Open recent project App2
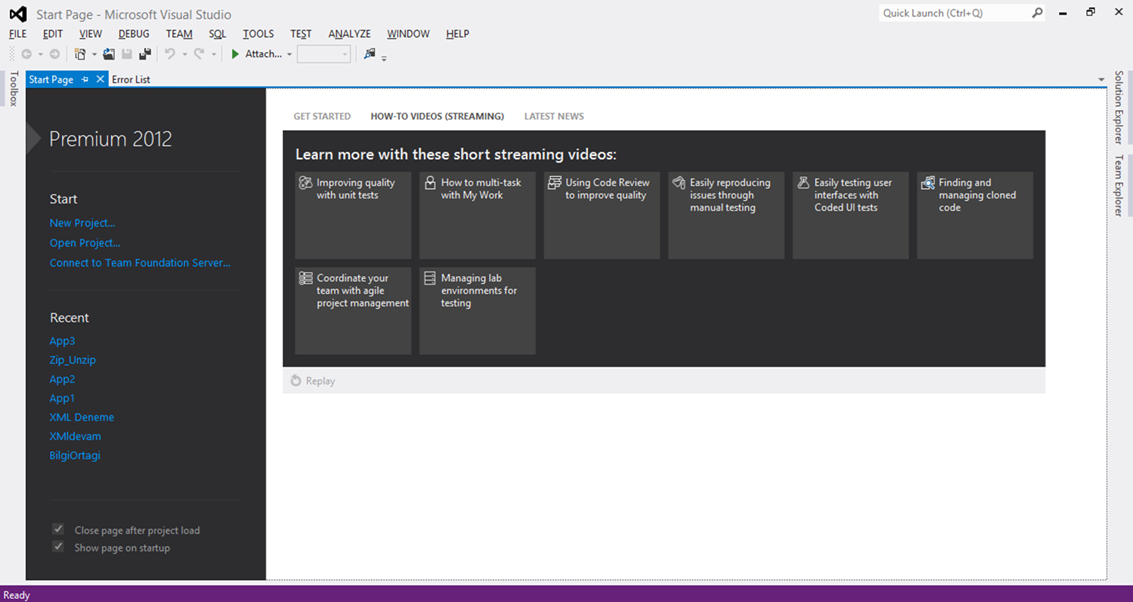The image size is (1133, 602). tap(62, 379)
